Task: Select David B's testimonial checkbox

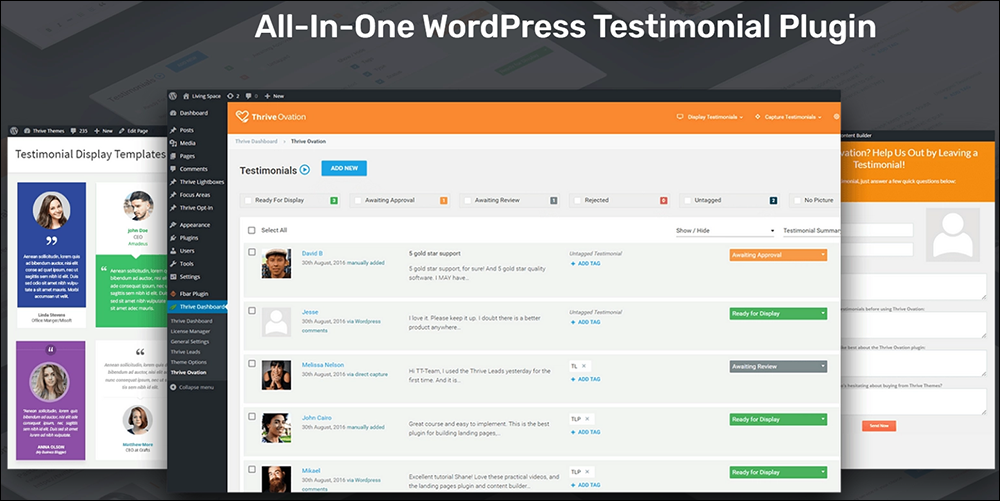Action: coord(252,252)
